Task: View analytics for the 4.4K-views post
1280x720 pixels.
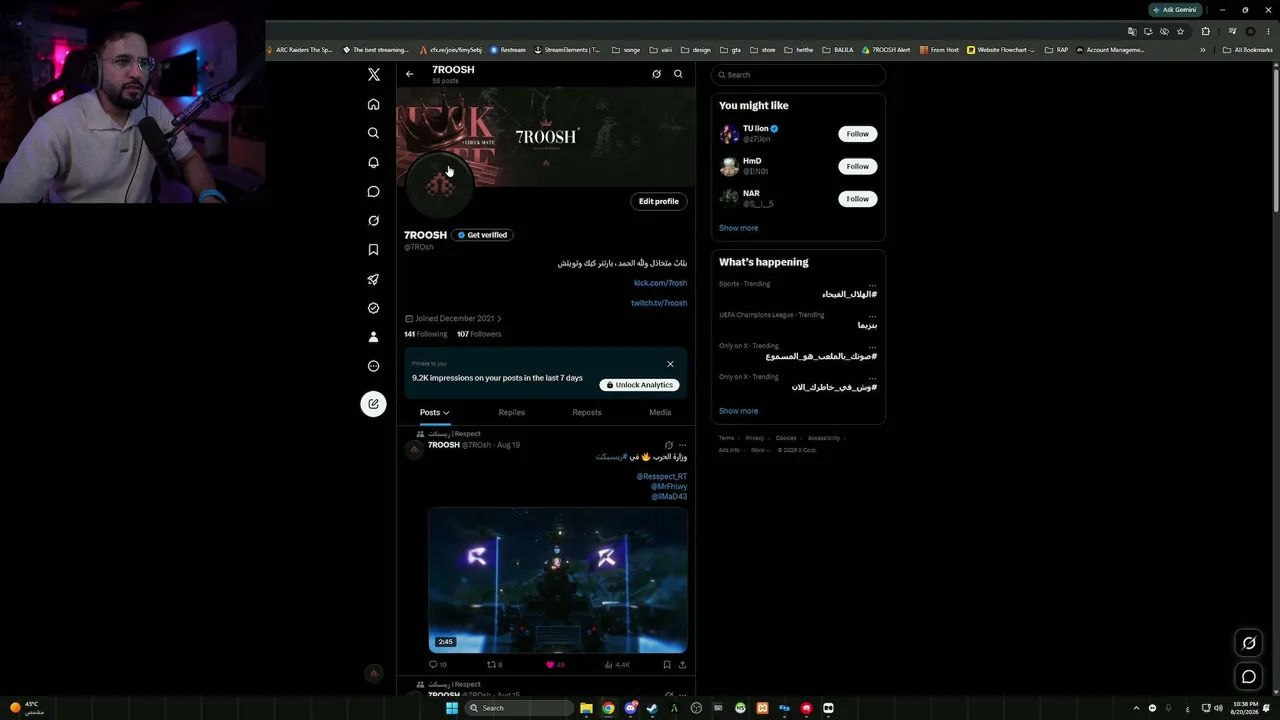Action: tap(617, 664)
